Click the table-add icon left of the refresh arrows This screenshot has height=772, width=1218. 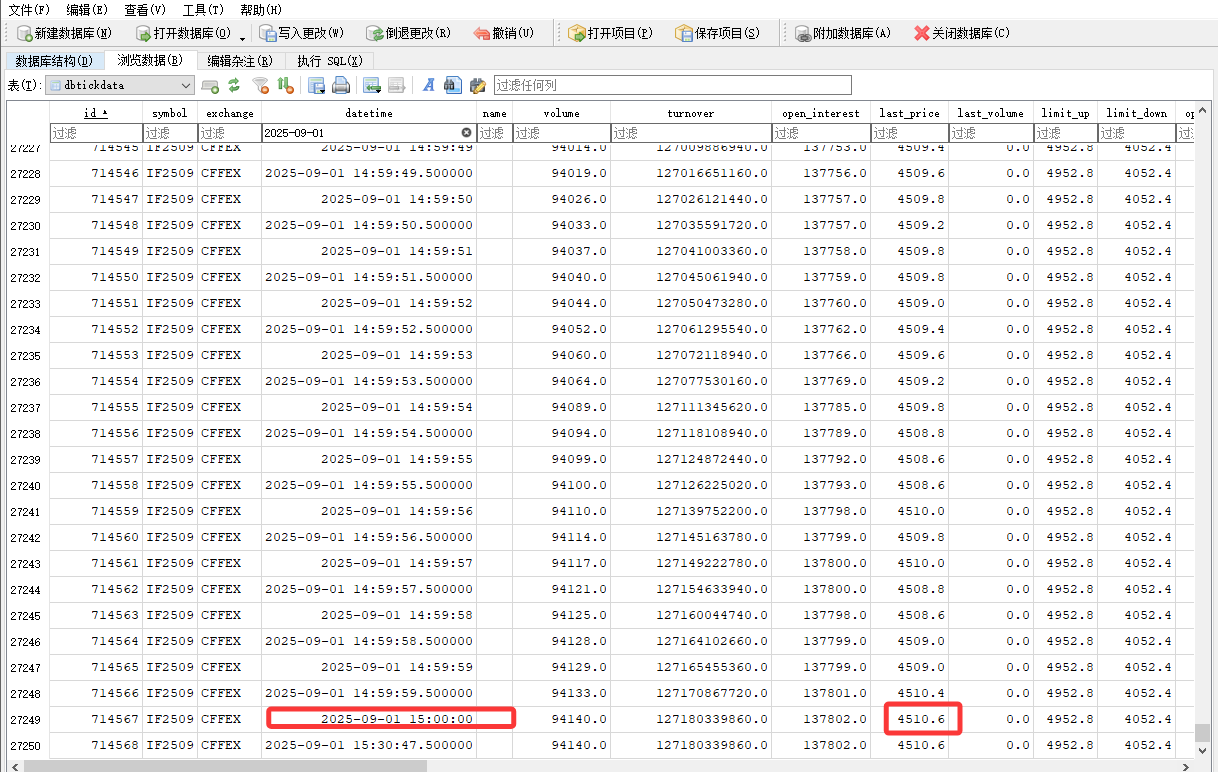click(210, 85)
